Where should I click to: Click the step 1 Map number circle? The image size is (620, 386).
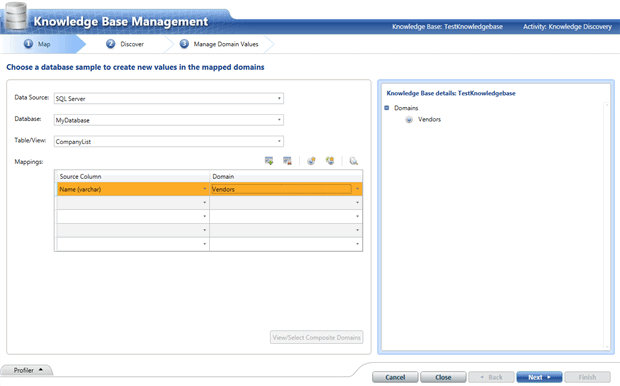(28, 44)
